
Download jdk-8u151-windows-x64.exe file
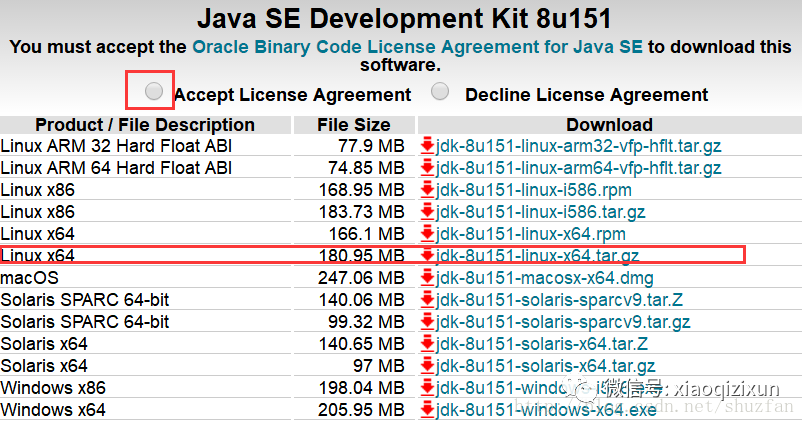(546, 410)
